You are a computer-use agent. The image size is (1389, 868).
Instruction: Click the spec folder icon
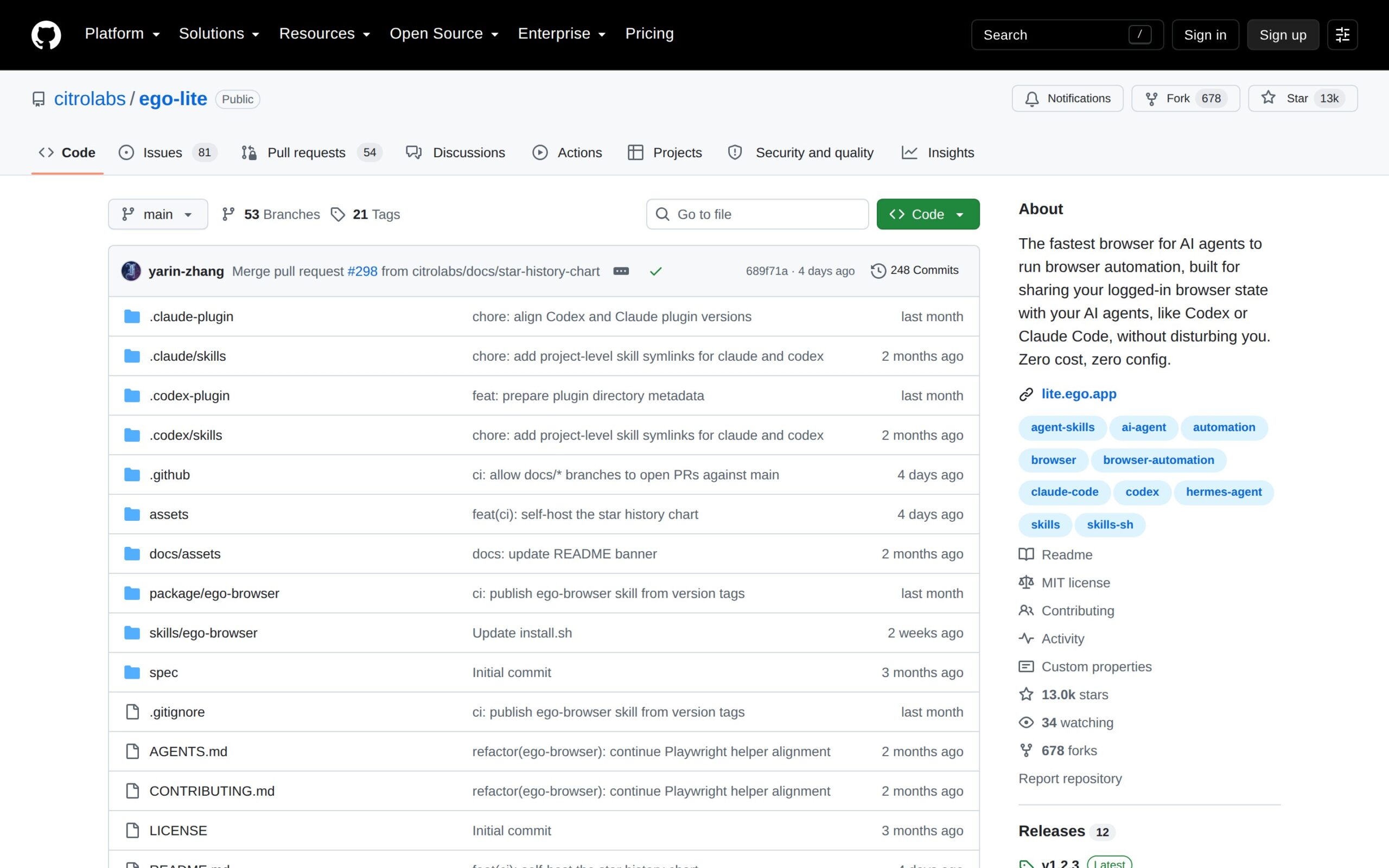click(132, 672)
